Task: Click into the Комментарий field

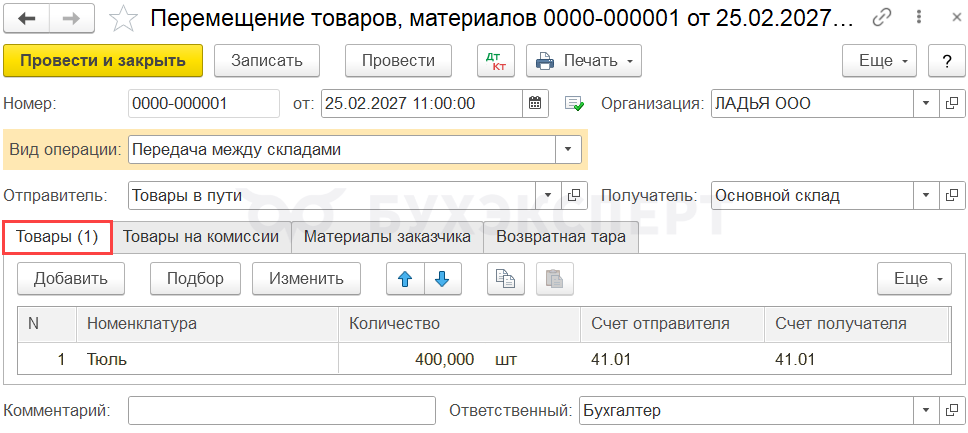Action: tap(282, 410)
